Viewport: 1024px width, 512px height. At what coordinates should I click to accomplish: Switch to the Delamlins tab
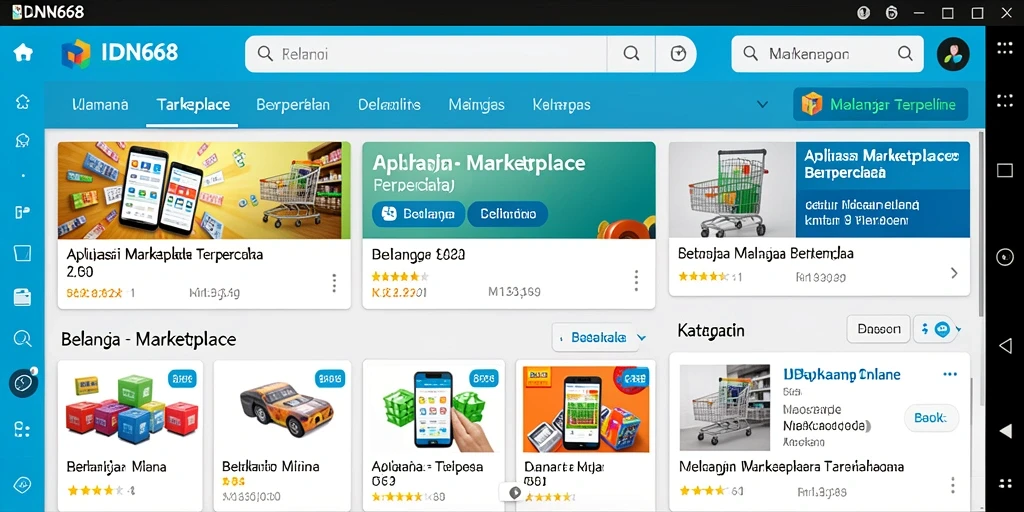(389, 104)
